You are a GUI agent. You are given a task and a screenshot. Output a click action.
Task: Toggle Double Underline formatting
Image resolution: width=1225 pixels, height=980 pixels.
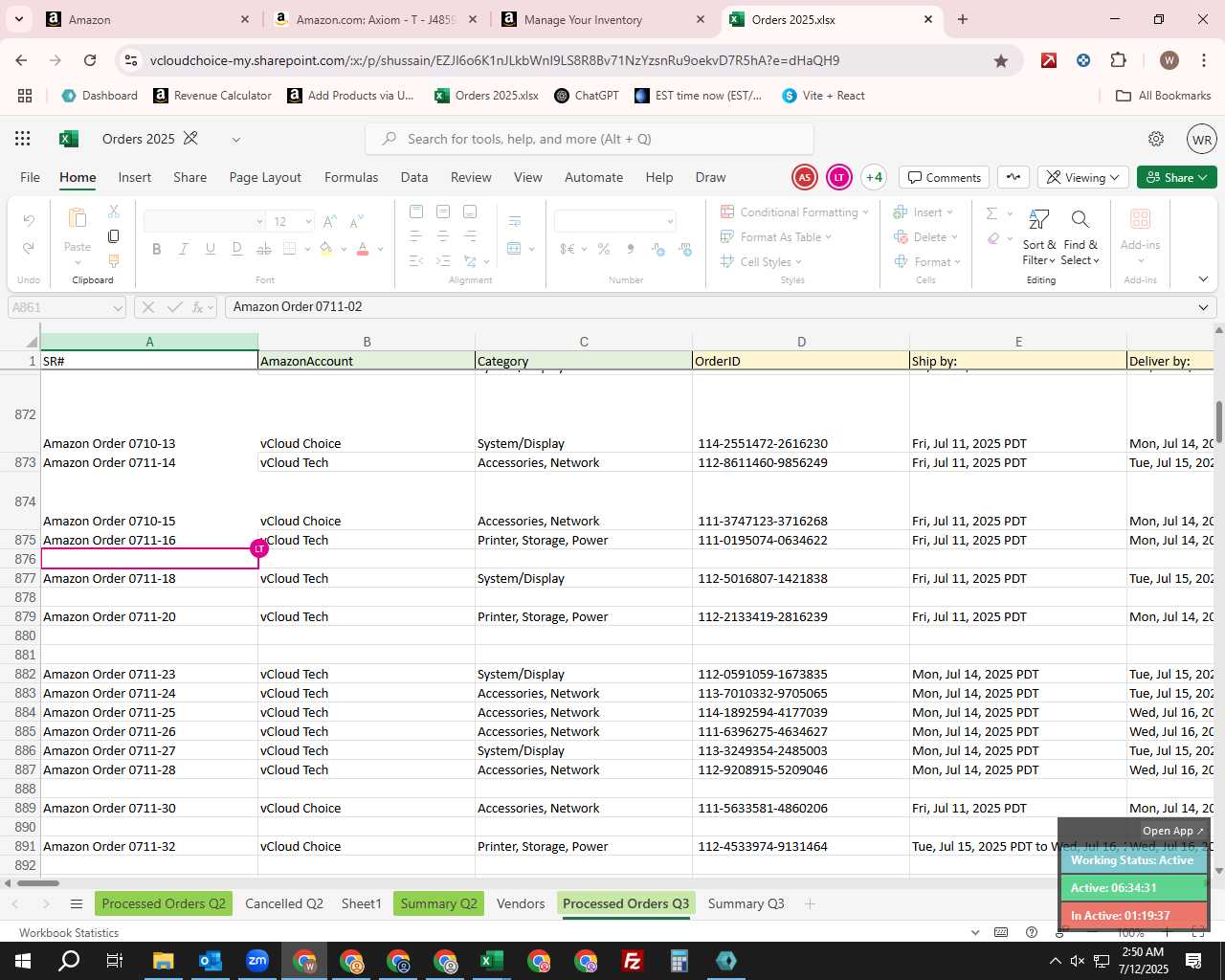click(237, 249)
